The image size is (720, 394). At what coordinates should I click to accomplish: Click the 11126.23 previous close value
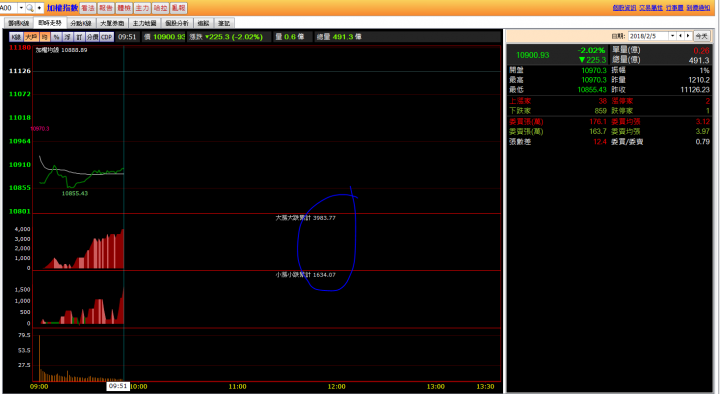tap(695, 90)
